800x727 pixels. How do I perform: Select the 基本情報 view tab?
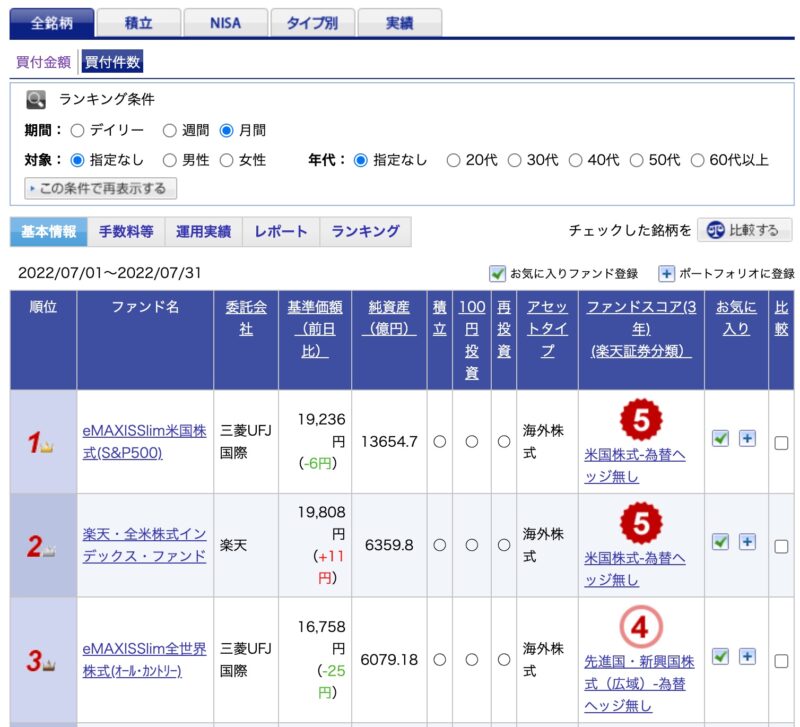point(49,232)
